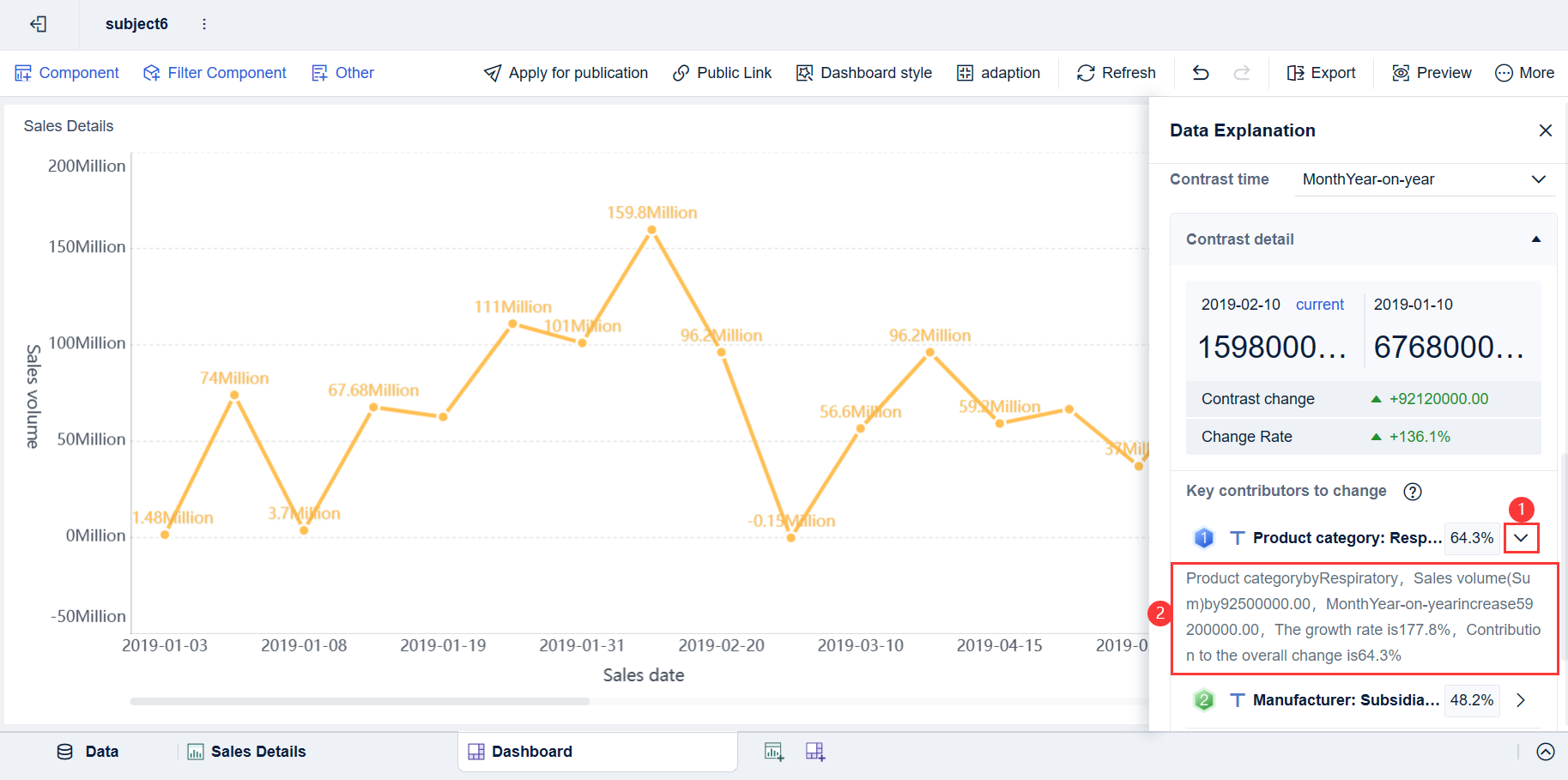Click the 2019-02-20 axis tick label
The height and width of the screenshot is (780, 1568).
pos(721,645)
